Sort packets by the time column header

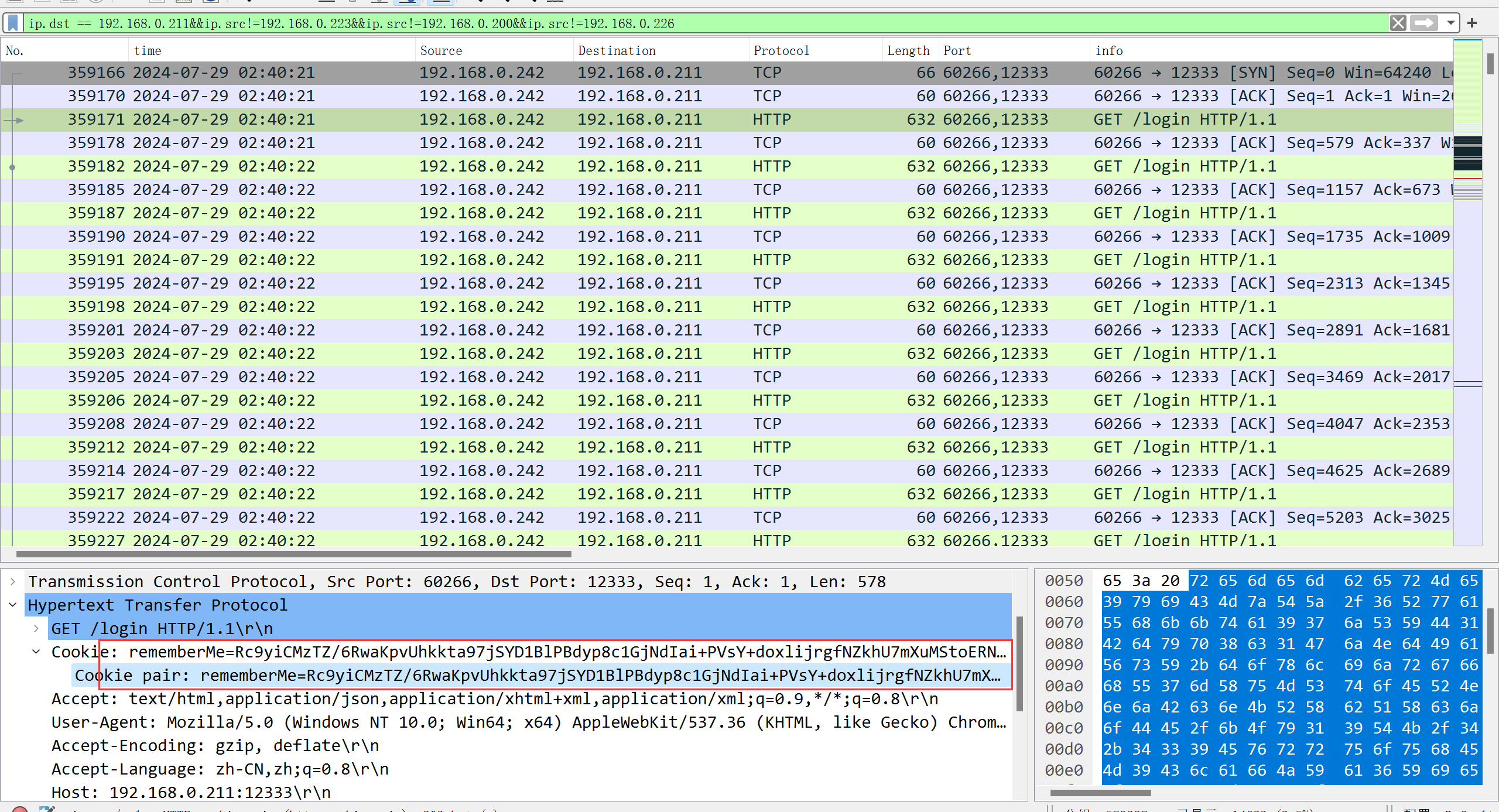[272, 51]
